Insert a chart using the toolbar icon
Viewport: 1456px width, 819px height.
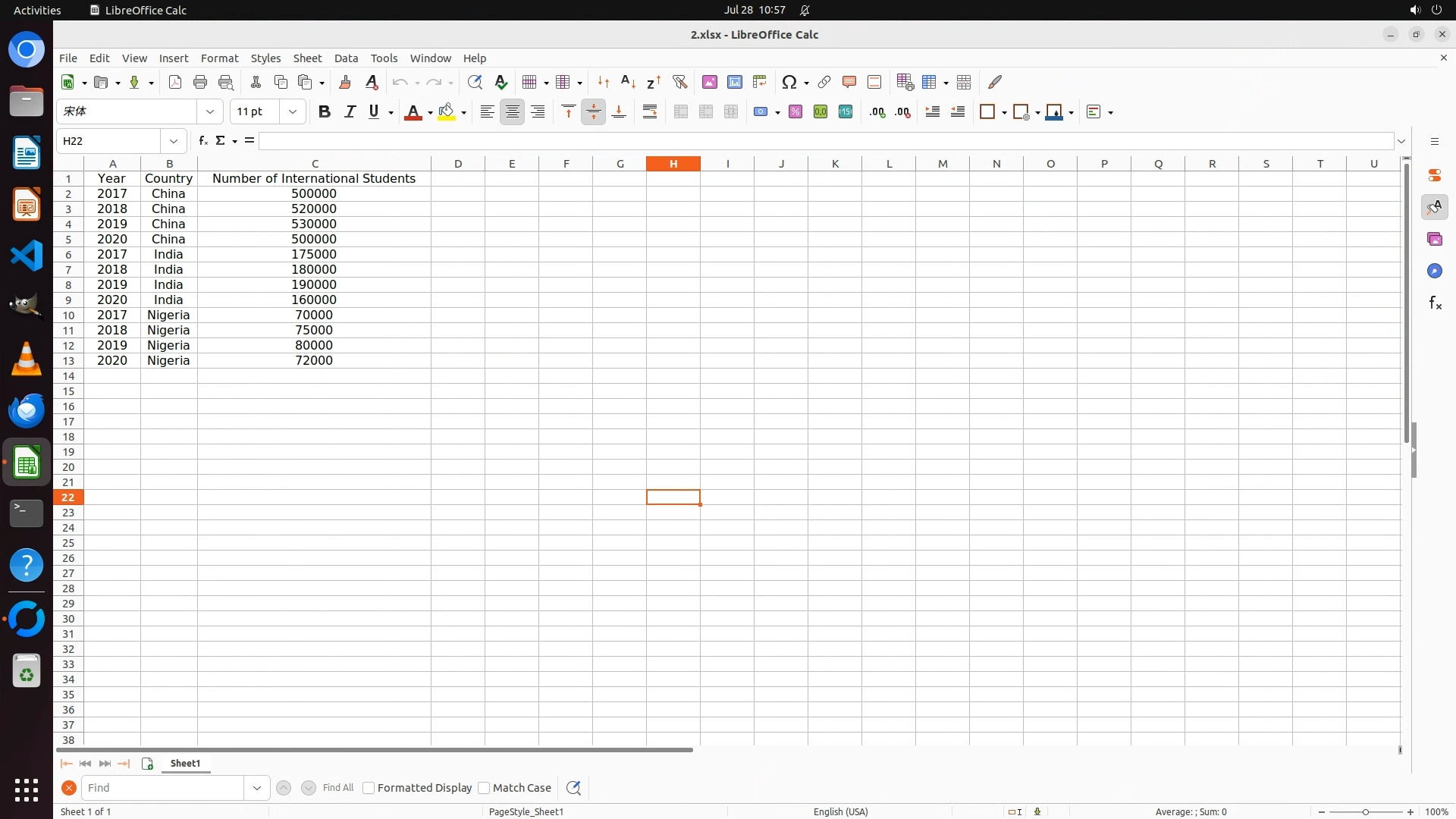coord(734,82)
